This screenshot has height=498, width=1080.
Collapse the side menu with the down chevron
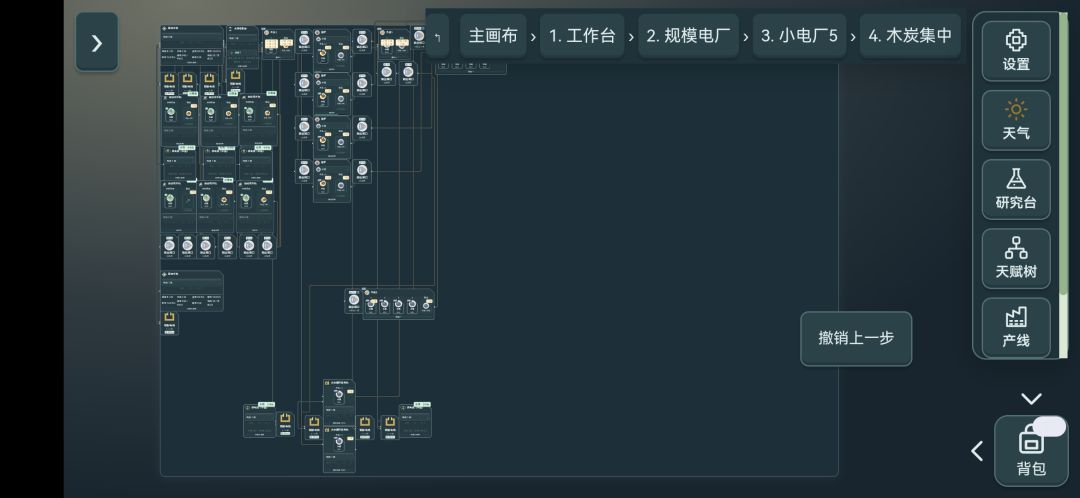[x=1031, y=399]
